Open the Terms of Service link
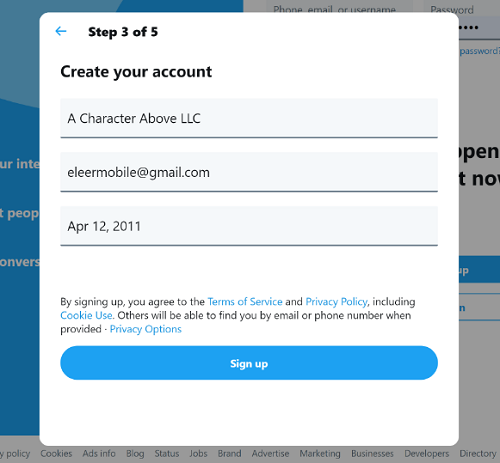The height and width of the screenshot is (463, 500). pos(245,302)
